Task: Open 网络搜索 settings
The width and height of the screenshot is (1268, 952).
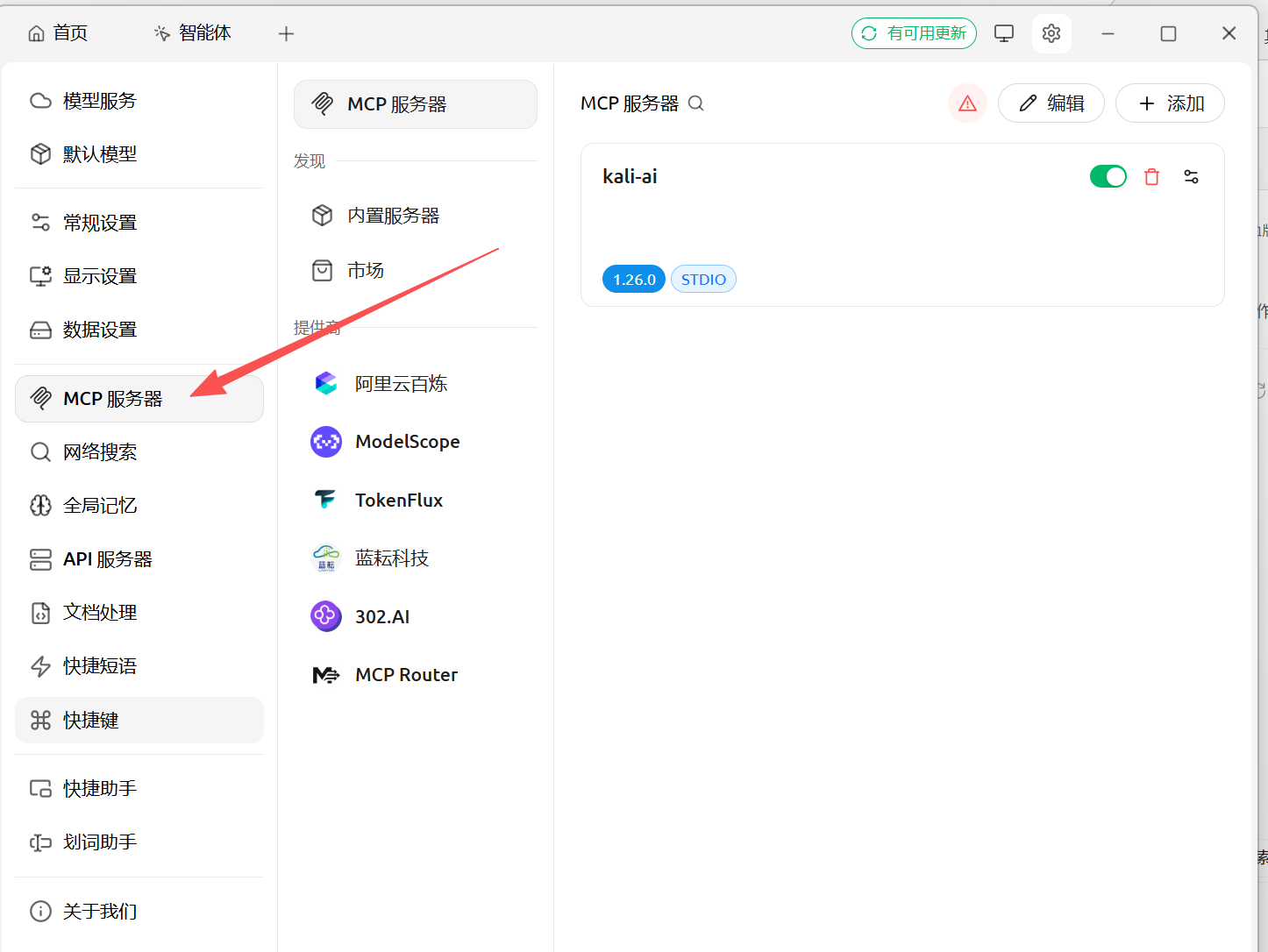Action: coord(139,452)
